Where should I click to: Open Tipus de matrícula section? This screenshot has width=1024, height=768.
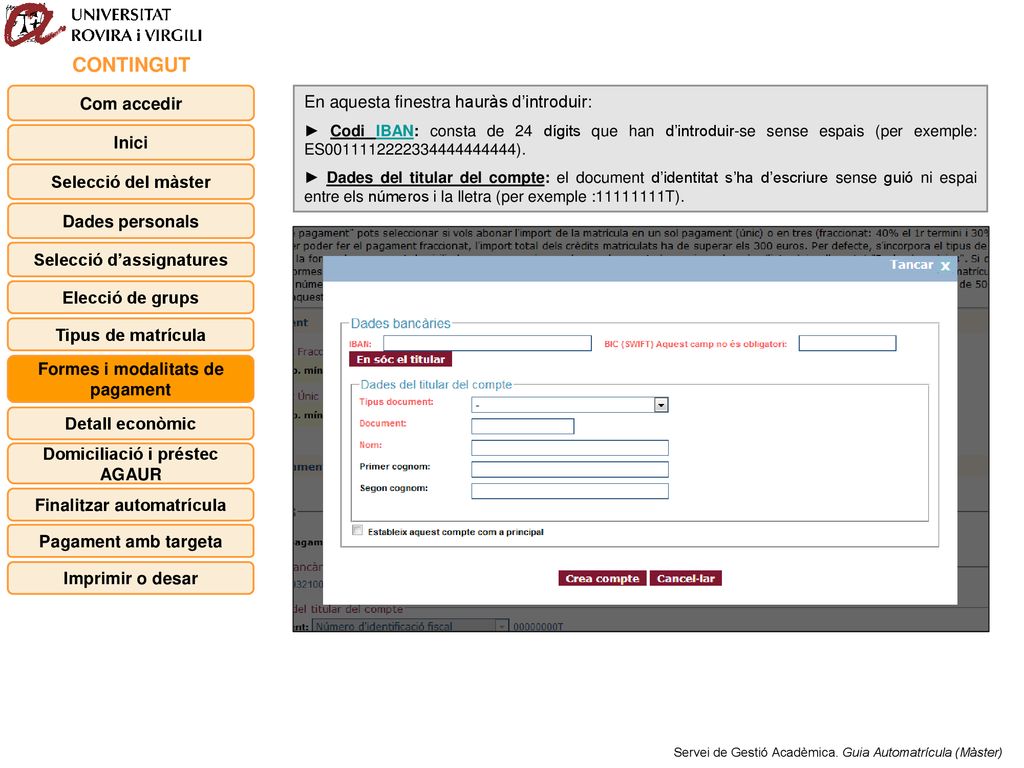(131, 335)
